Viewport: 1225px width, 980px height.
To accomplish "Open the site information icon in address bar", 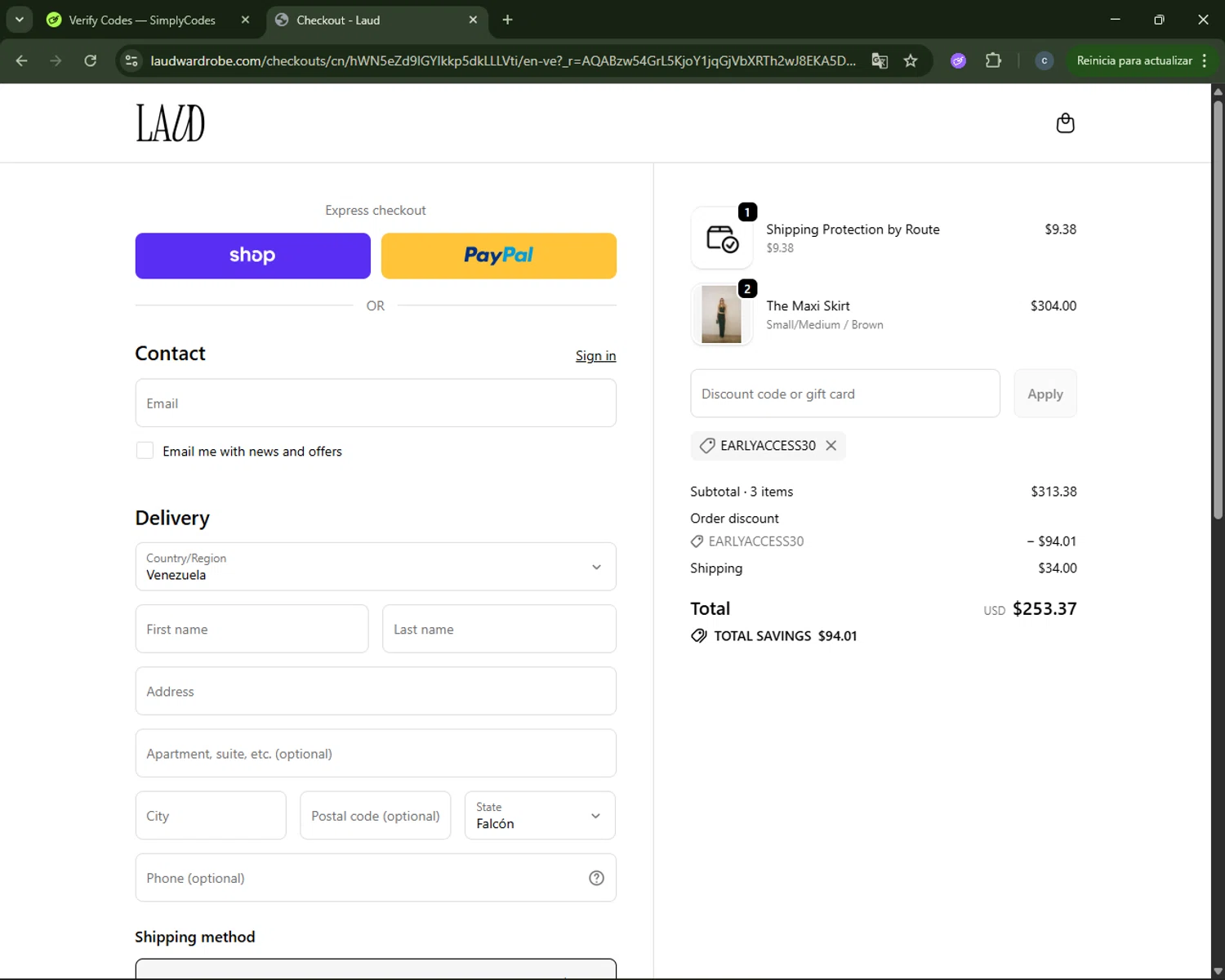I will pyautogui.click(x=131, y=60).
